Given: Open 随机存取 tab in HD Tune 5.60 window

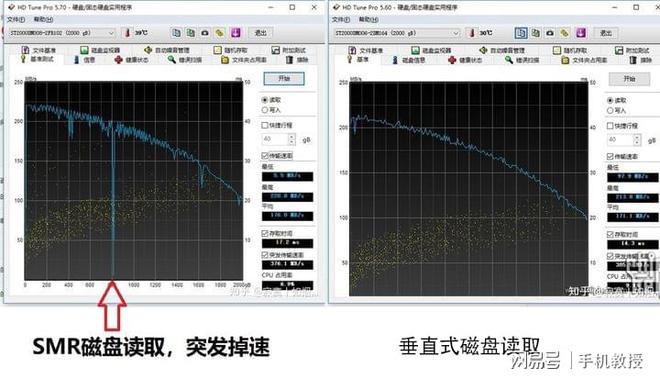Looking at the screenshot, I should tap(570, 51).
